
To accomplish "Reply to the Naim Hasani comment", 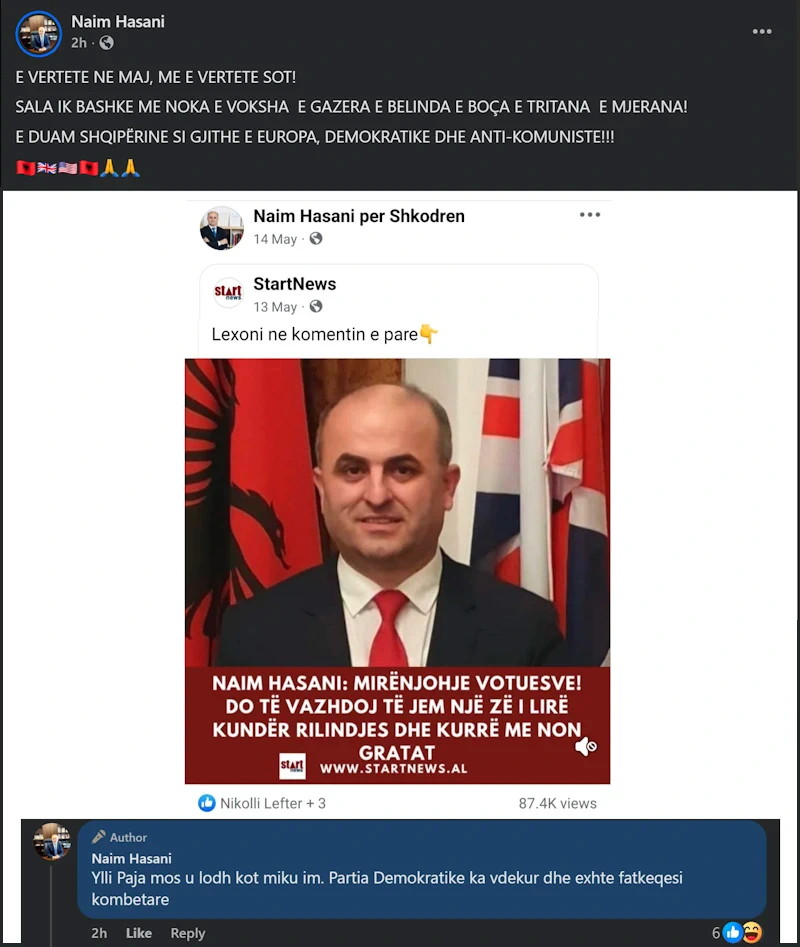I will 188,933.
